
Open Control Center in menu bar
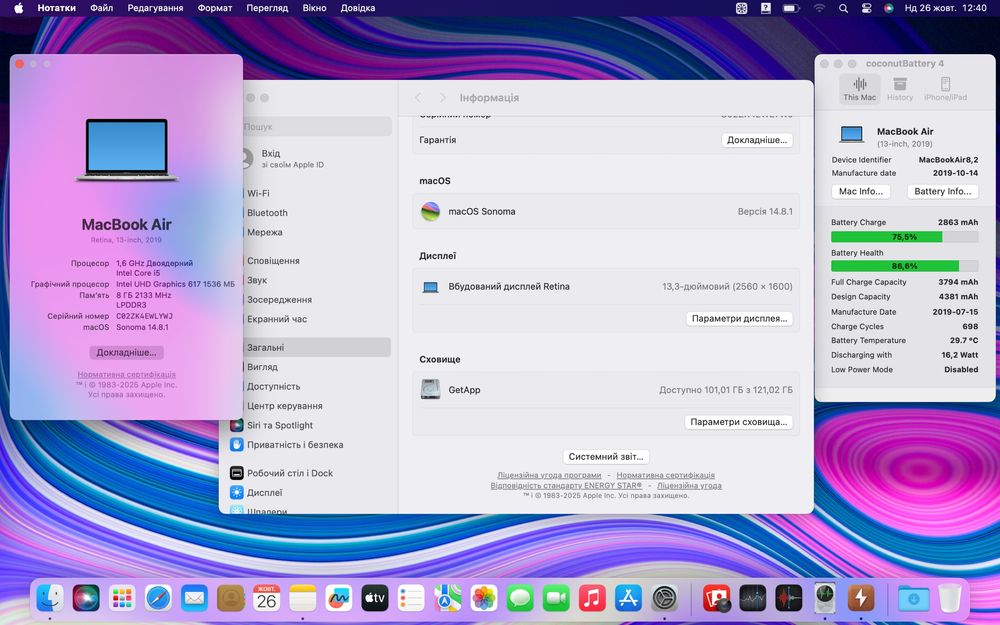click(866, 8)
